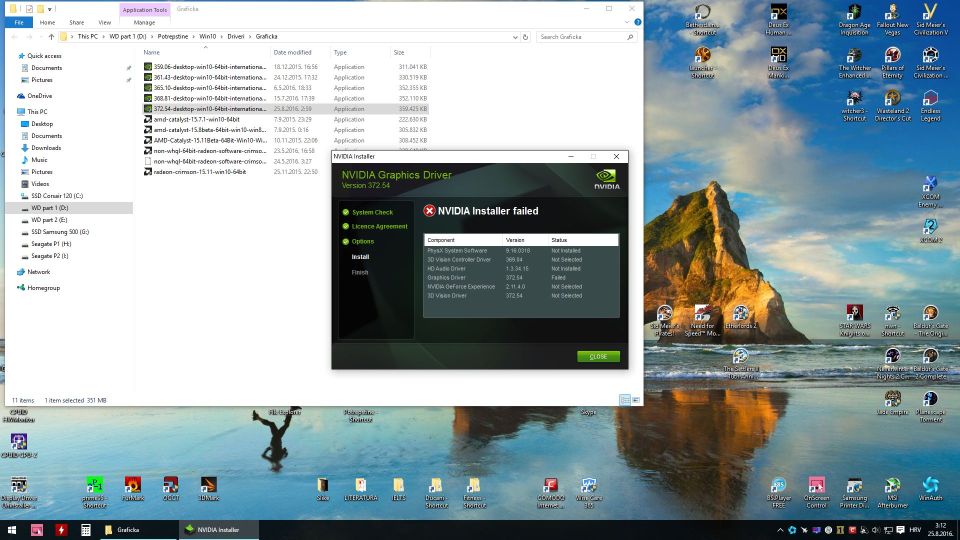Viewport: 960px width, 540px height.
Task: Switch to the View ribbon tab
Action: pyautogui.click(x=105, y=22)
